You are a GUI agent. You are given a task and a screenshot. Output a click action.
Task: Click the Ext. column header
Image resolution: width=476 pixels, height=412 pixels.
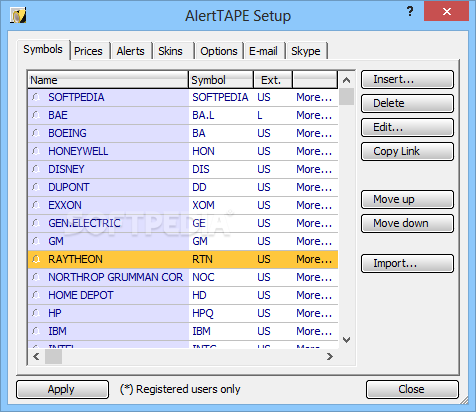click(273, 80)
